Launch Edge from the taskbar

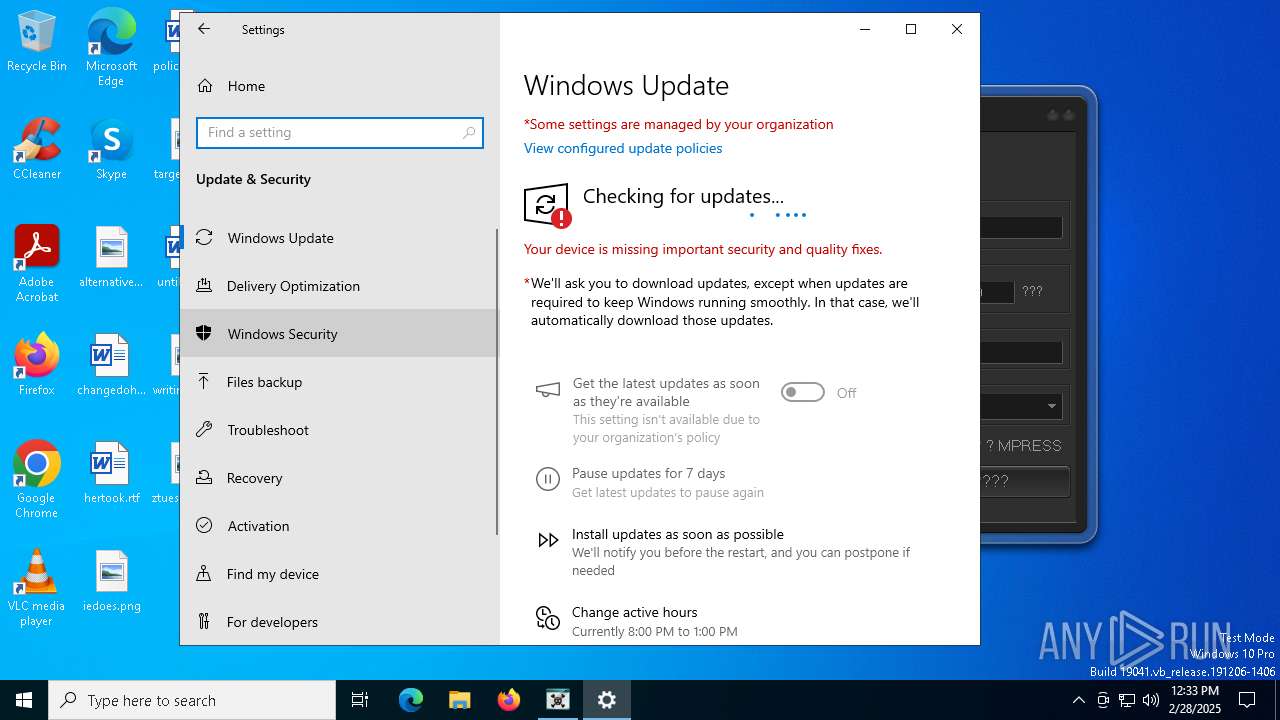[411, 700]
